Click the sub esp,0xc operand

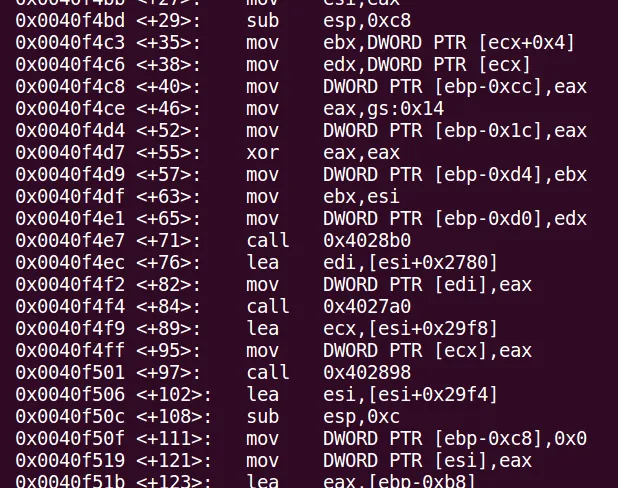pyautogui.click(x=361, y=417)
